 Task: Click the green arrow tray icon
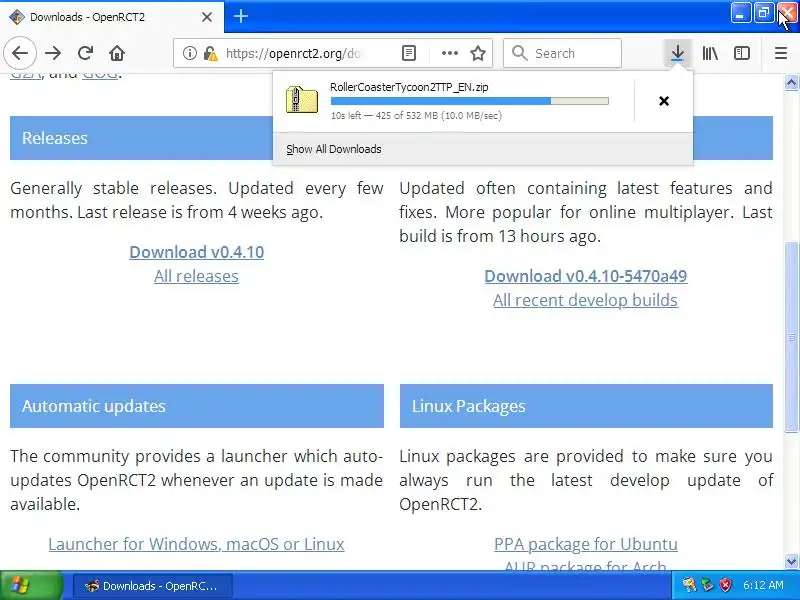[707, 585]
